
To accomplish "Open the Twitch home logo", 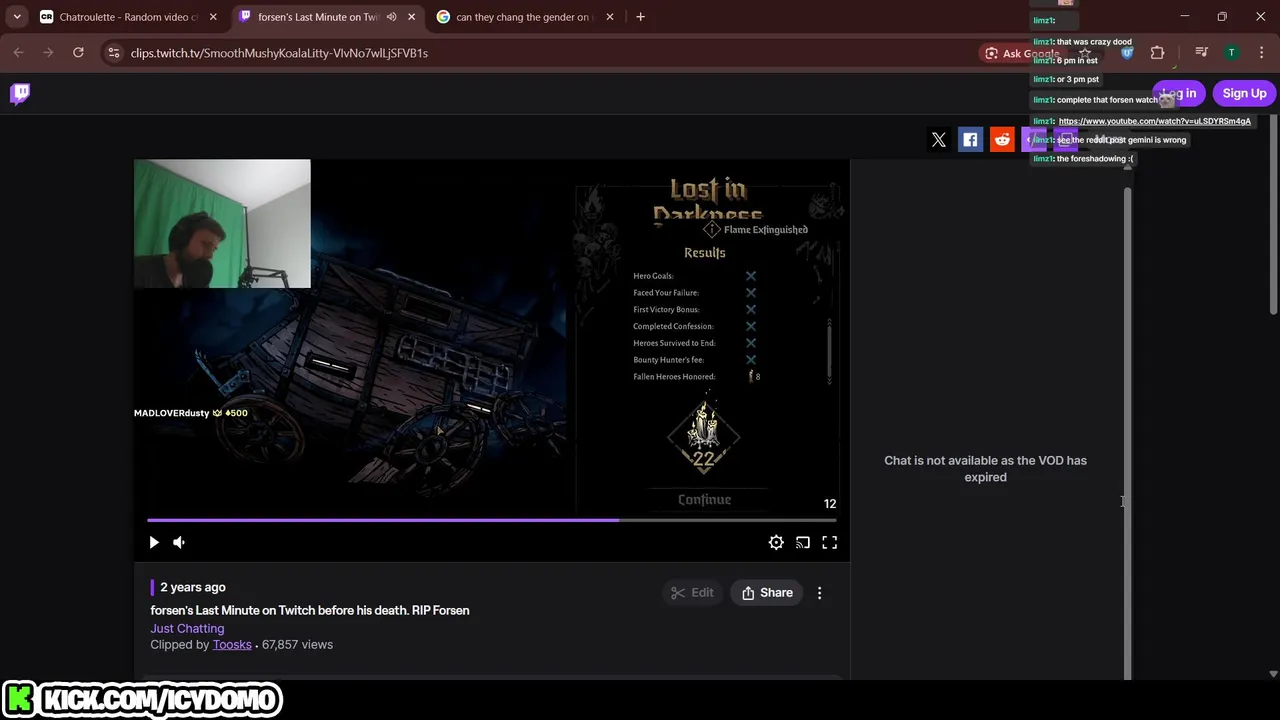I will (x=20, y=93).
